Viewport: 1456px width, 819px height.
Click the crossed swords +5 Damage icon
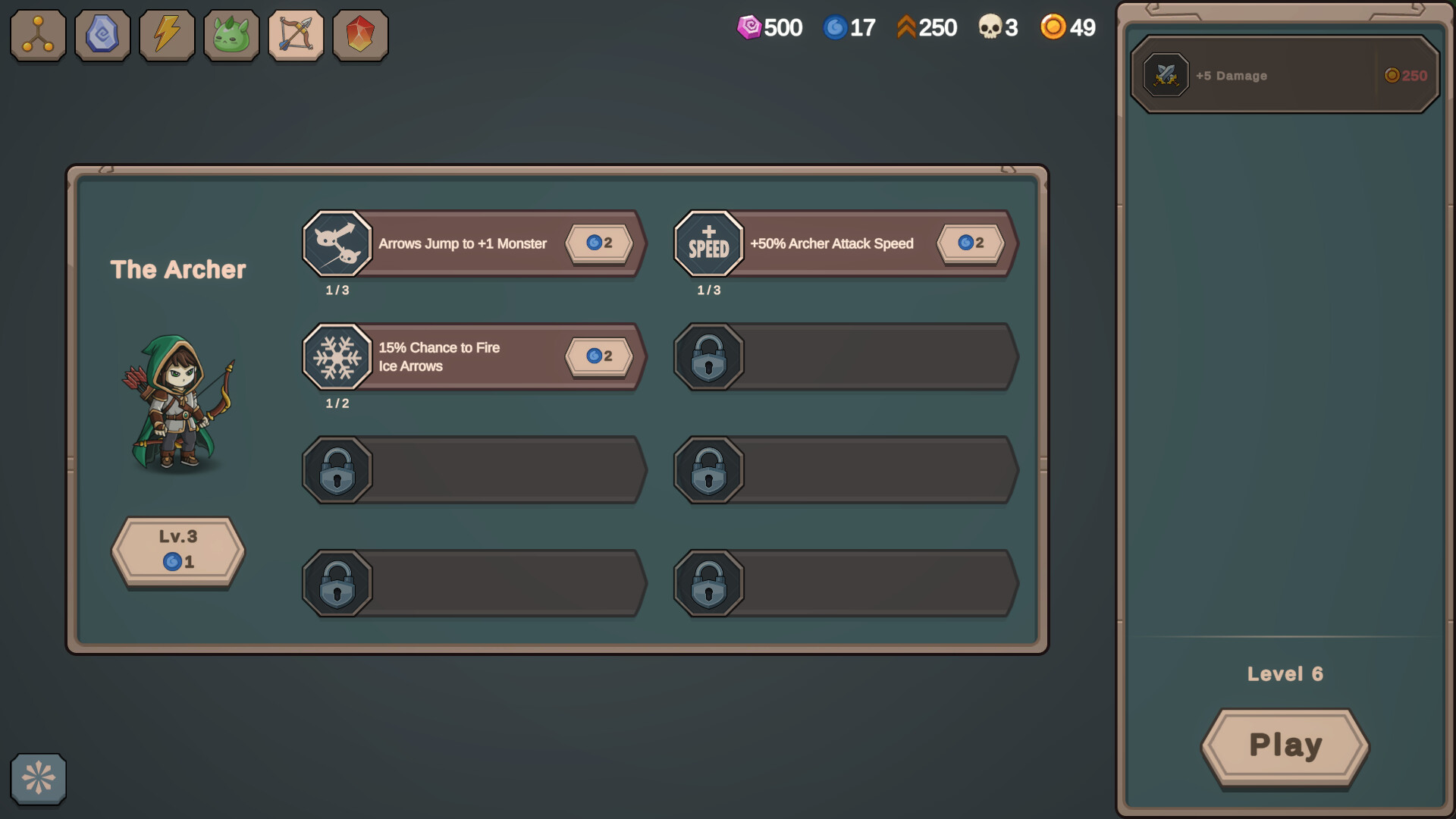[1166, 75]
